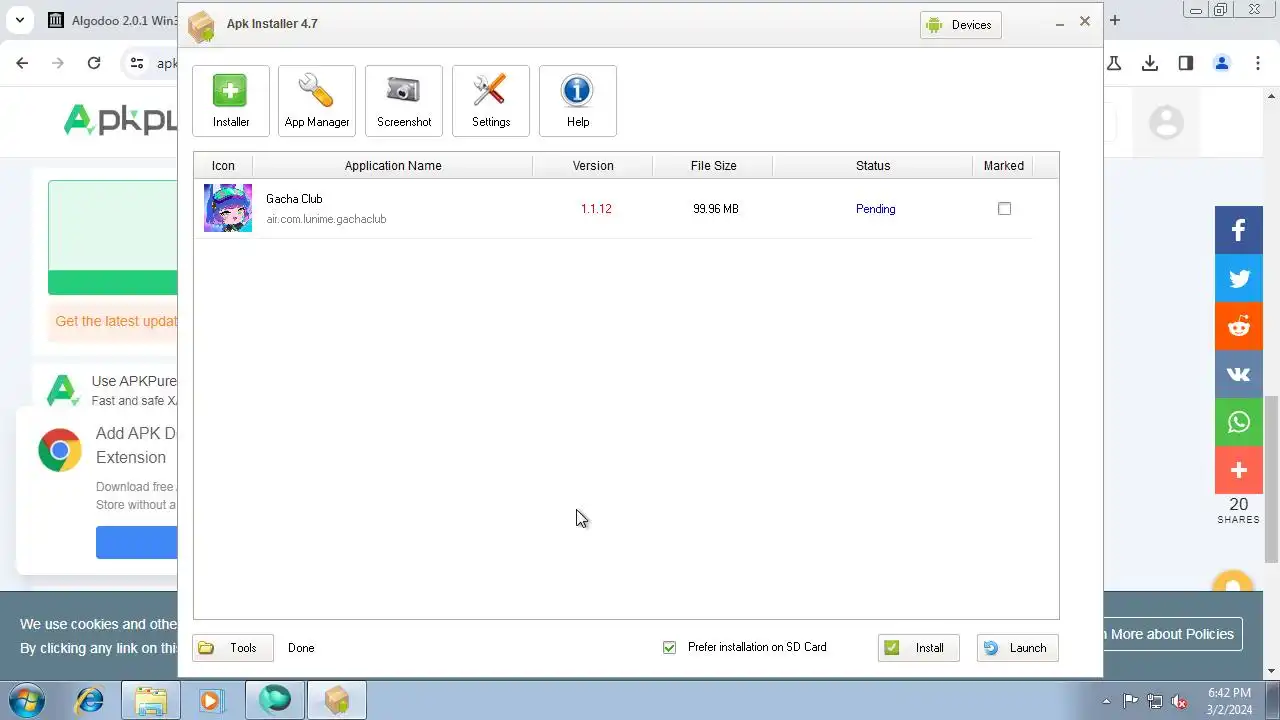Open the Tools button
The height and width of the screenshot is (720, 1280).
(x=232, y=648)
